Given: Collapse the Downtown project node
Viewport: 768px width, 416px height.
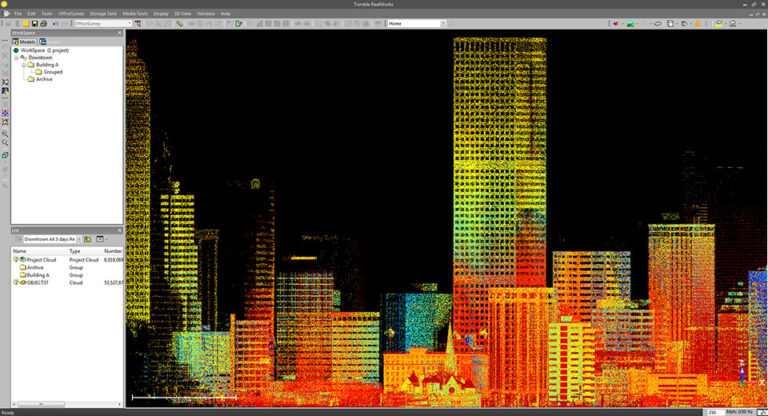Looking at the screenshot, I should [16, 57].
